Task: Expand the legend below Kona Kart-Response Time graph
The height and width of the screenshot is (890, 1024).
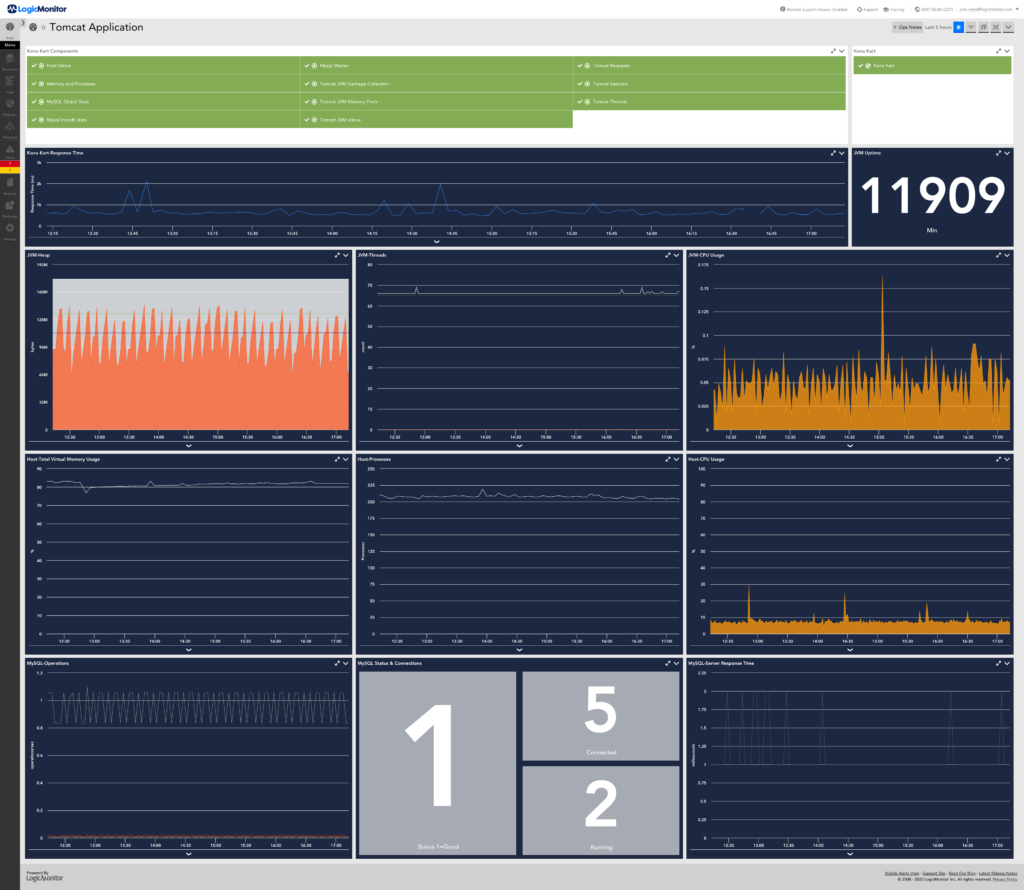Action: [x=437, y=242]
